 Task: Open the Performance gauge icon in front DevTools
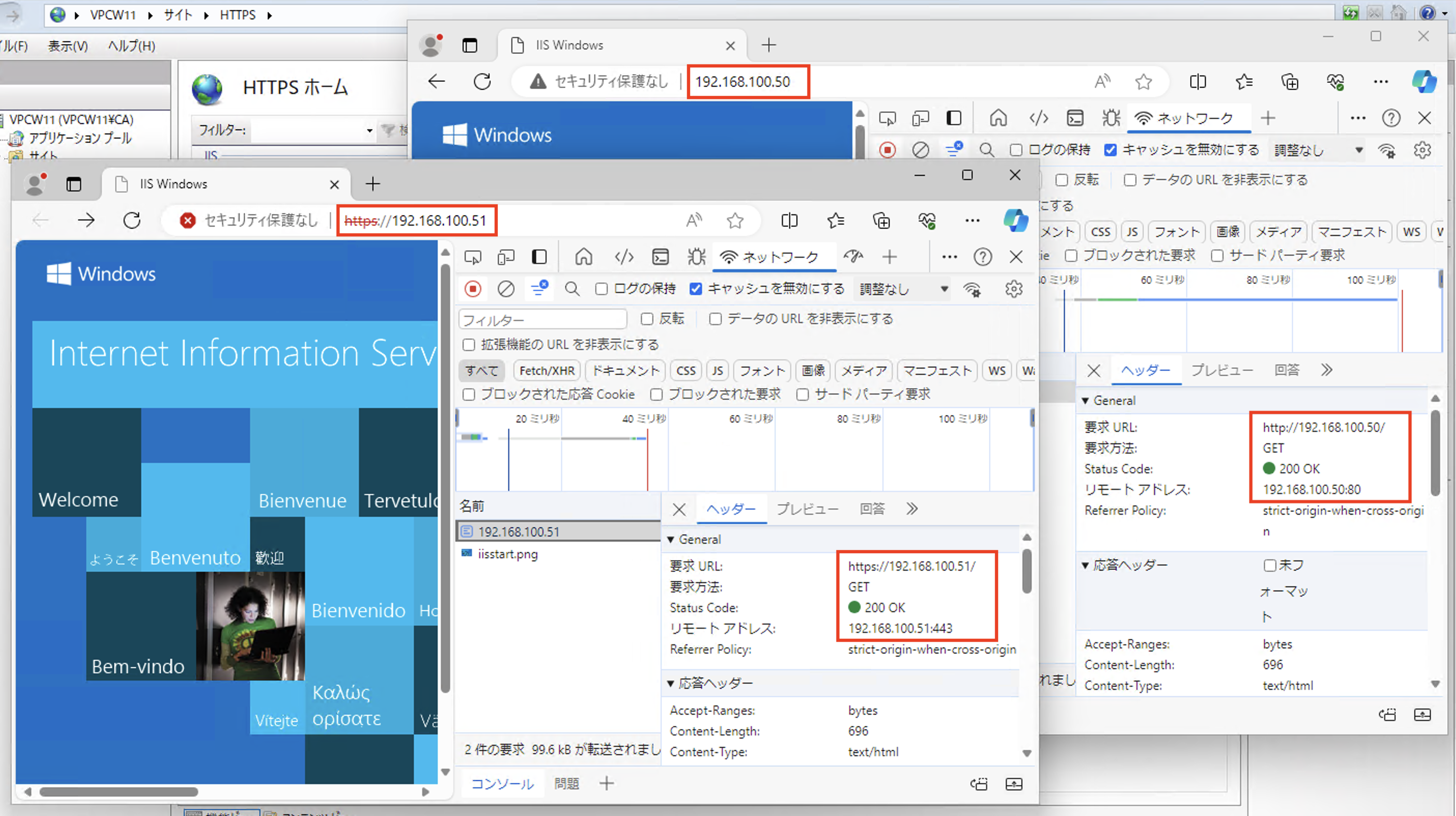coord(853,257)
